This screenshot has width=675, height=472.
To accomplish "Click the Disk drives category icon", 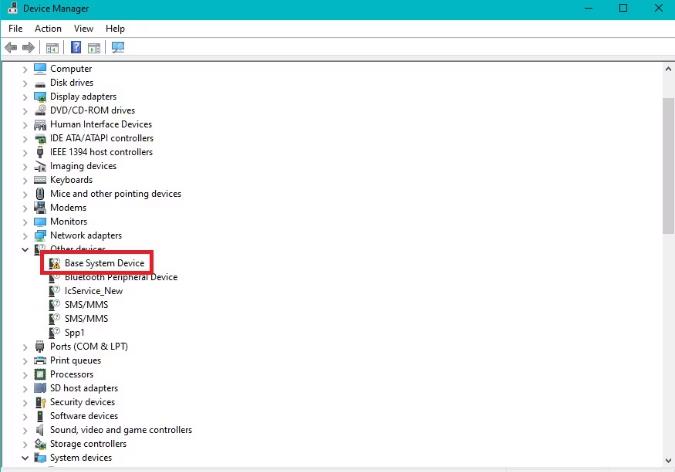I will tap(40, 83).
